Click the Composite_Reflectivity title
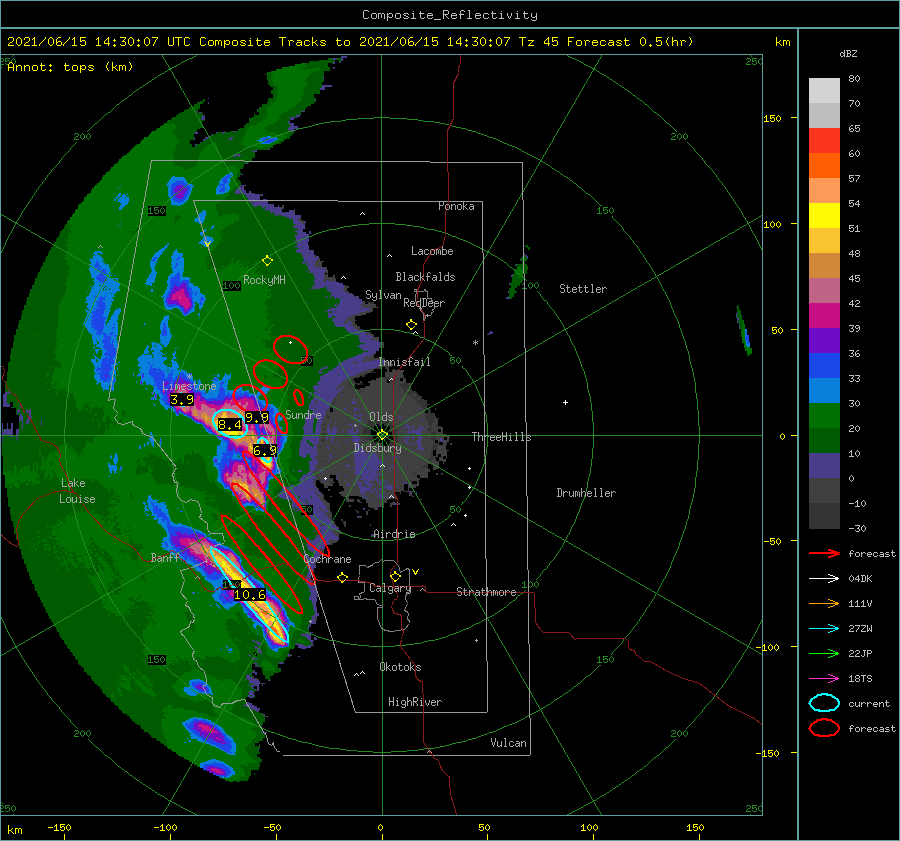 click(450, 15)
